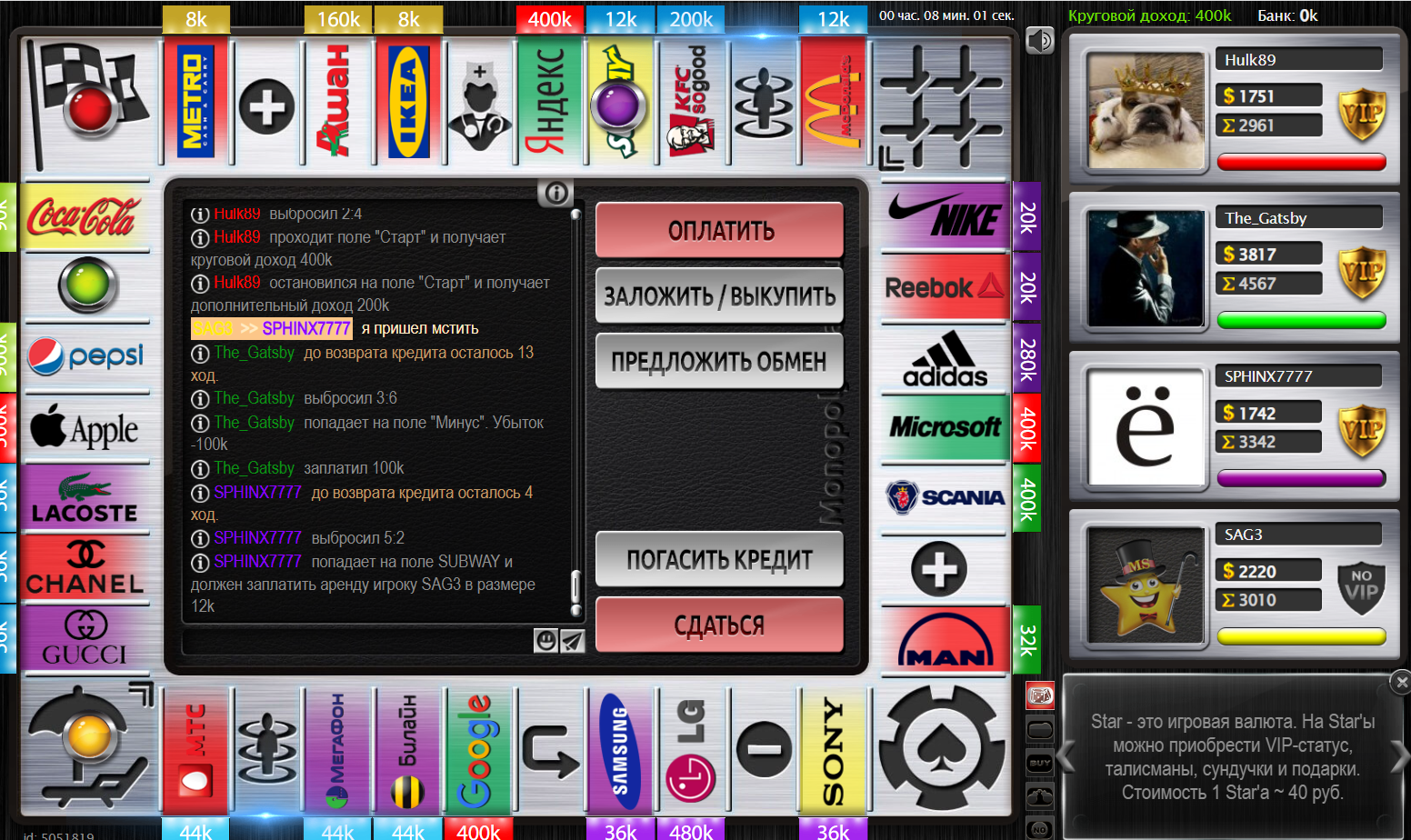Select the Sony property cell
This screenshot has height=840, width=1411.
coord(834,751)
